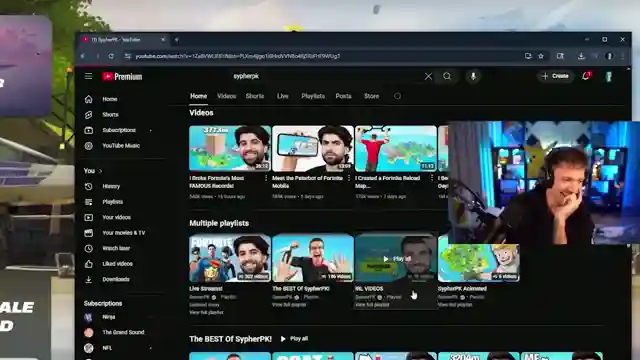Open the browser downloads icon
The image size is (640, 360).
coord(581,56)
